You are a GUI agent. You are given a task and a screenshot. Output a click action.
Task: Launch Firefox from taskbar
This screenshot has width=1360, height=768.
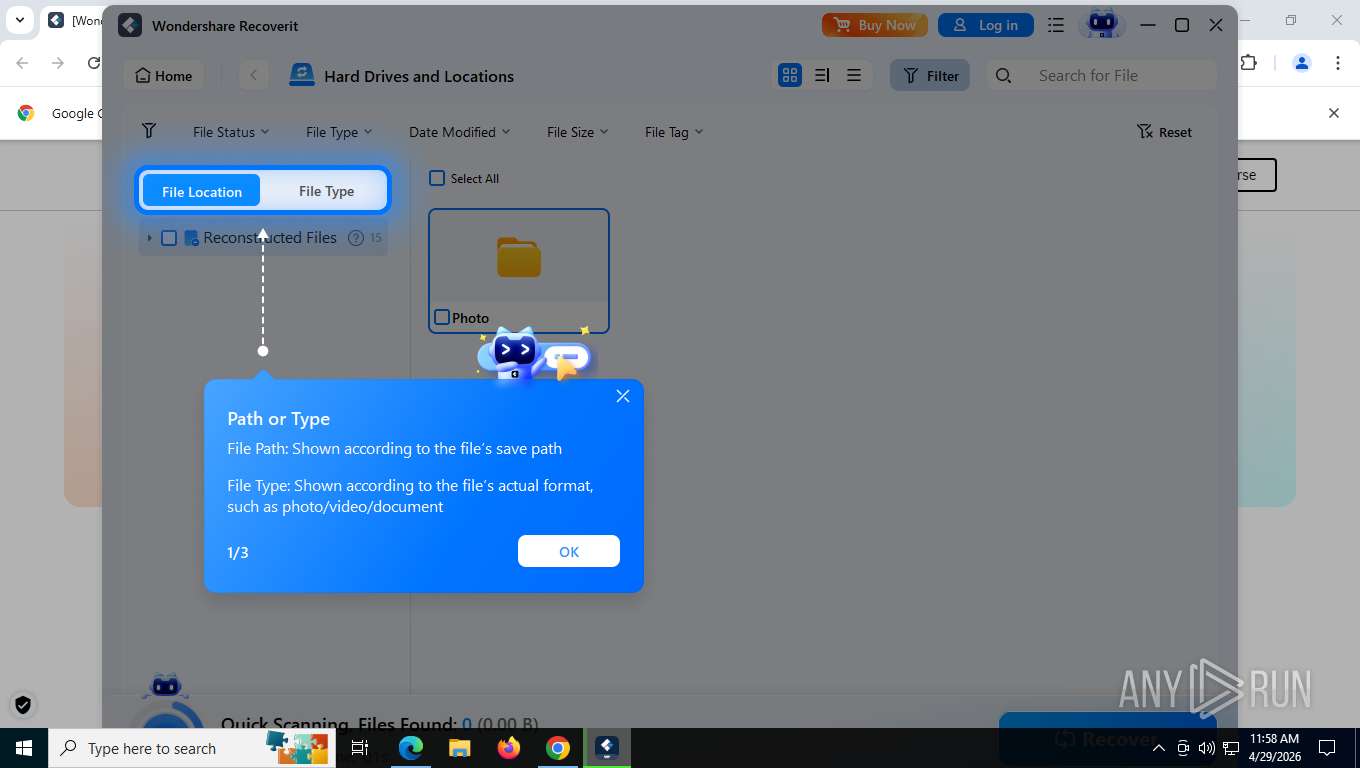point(509,748)
